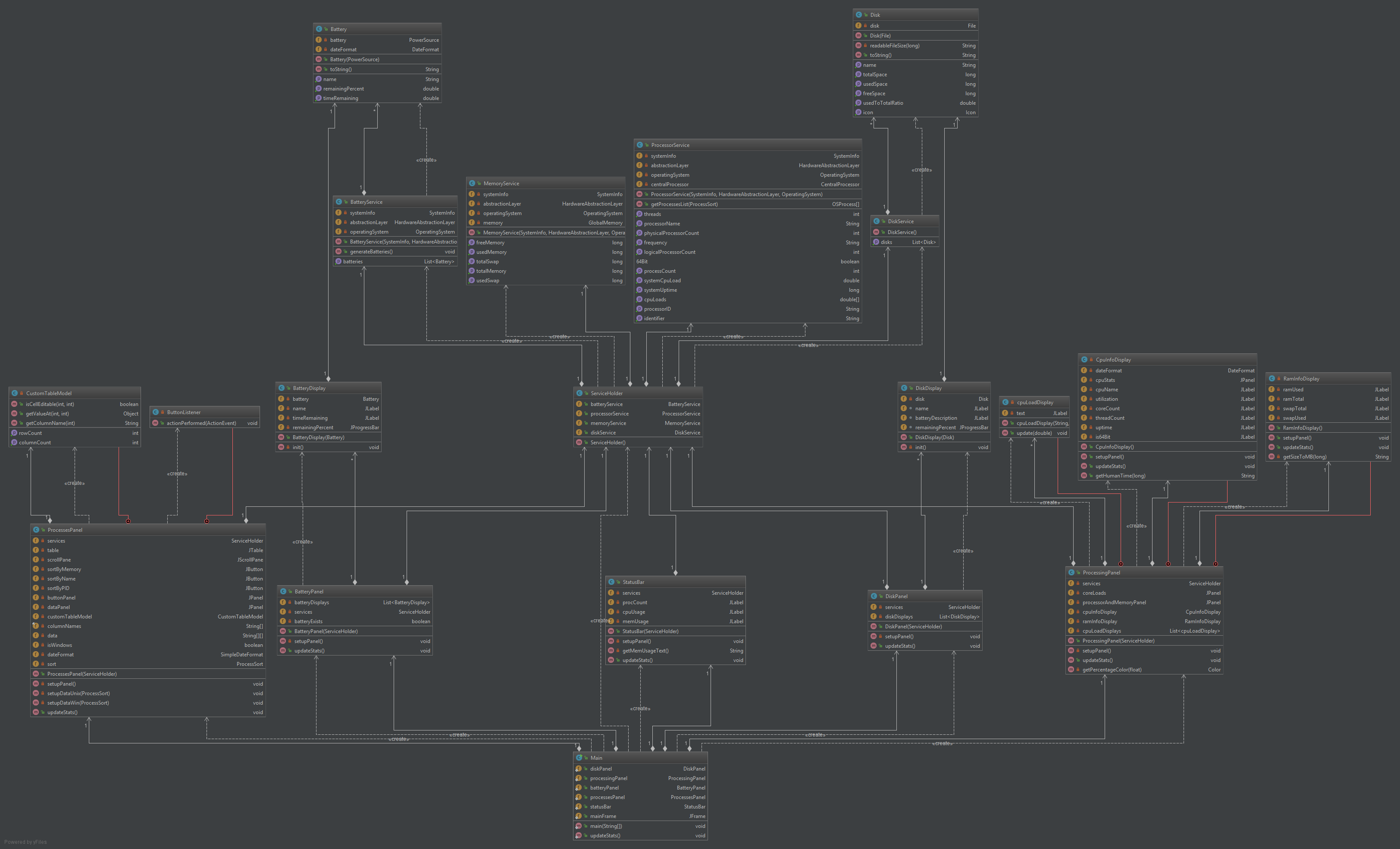Click the StatusBar class icon

pos(611,582)
